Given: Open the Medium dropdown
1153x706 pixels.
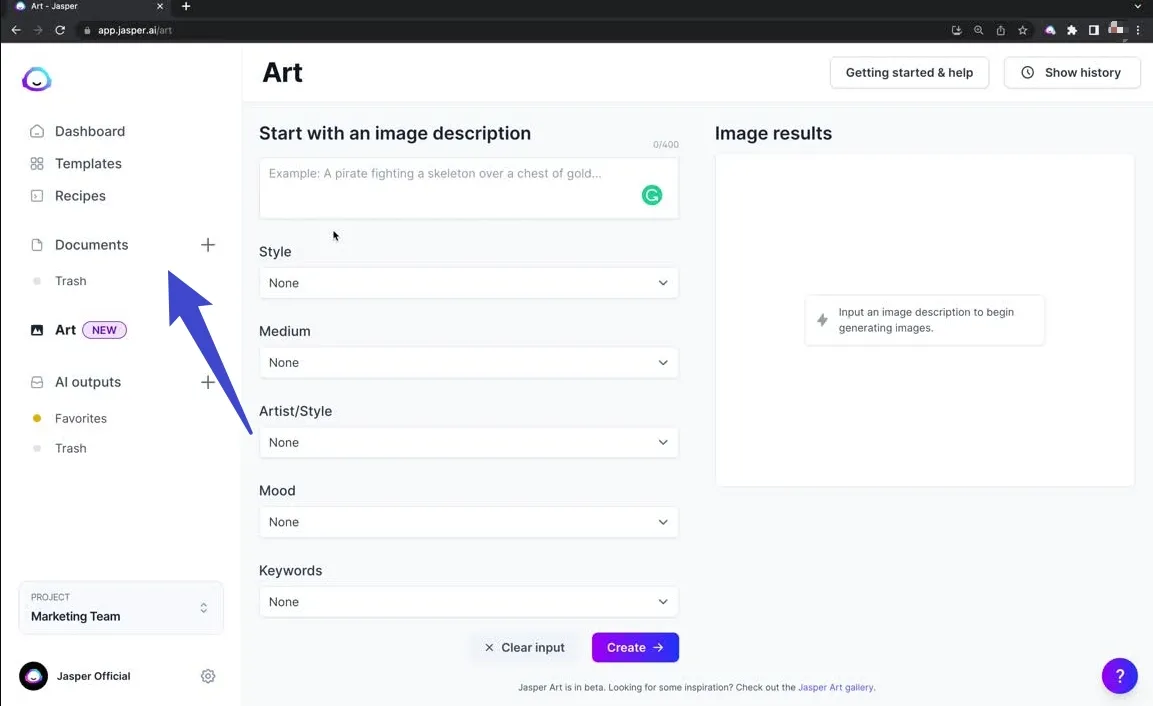Looking at the screenshot, I should point(468,363).
